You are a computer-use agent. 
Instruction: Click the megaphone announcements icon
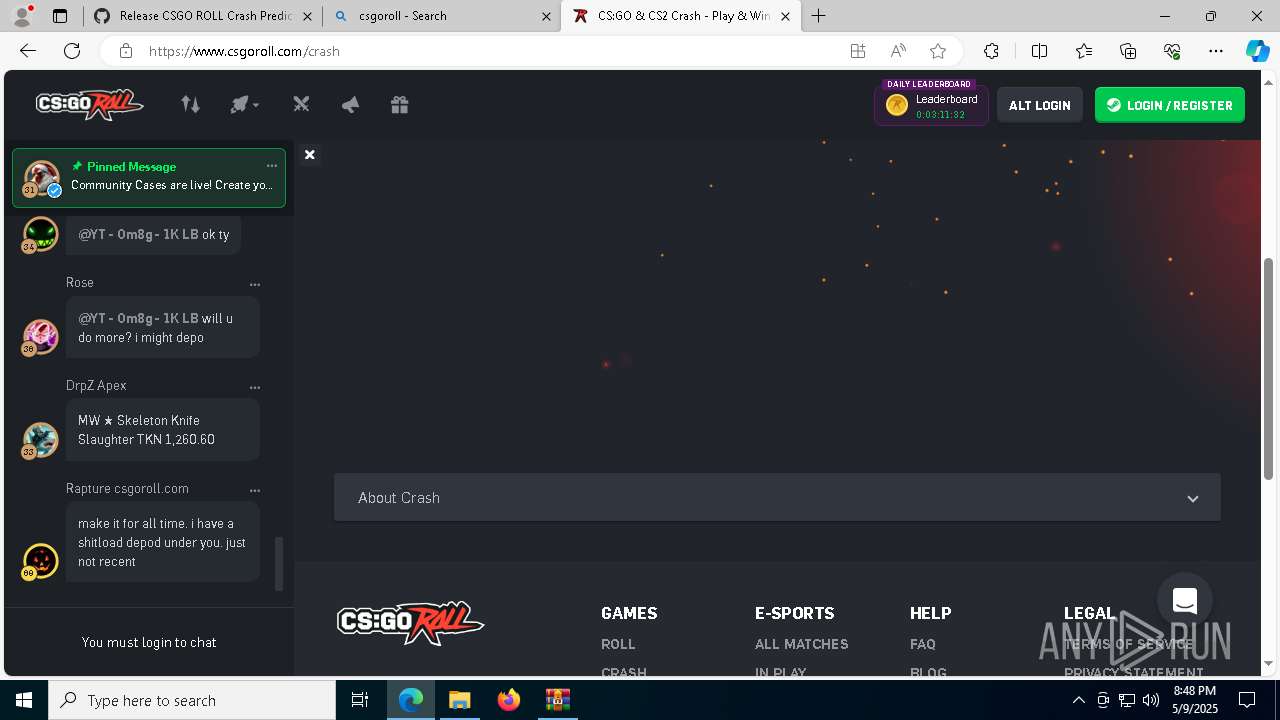coord(350,104)
